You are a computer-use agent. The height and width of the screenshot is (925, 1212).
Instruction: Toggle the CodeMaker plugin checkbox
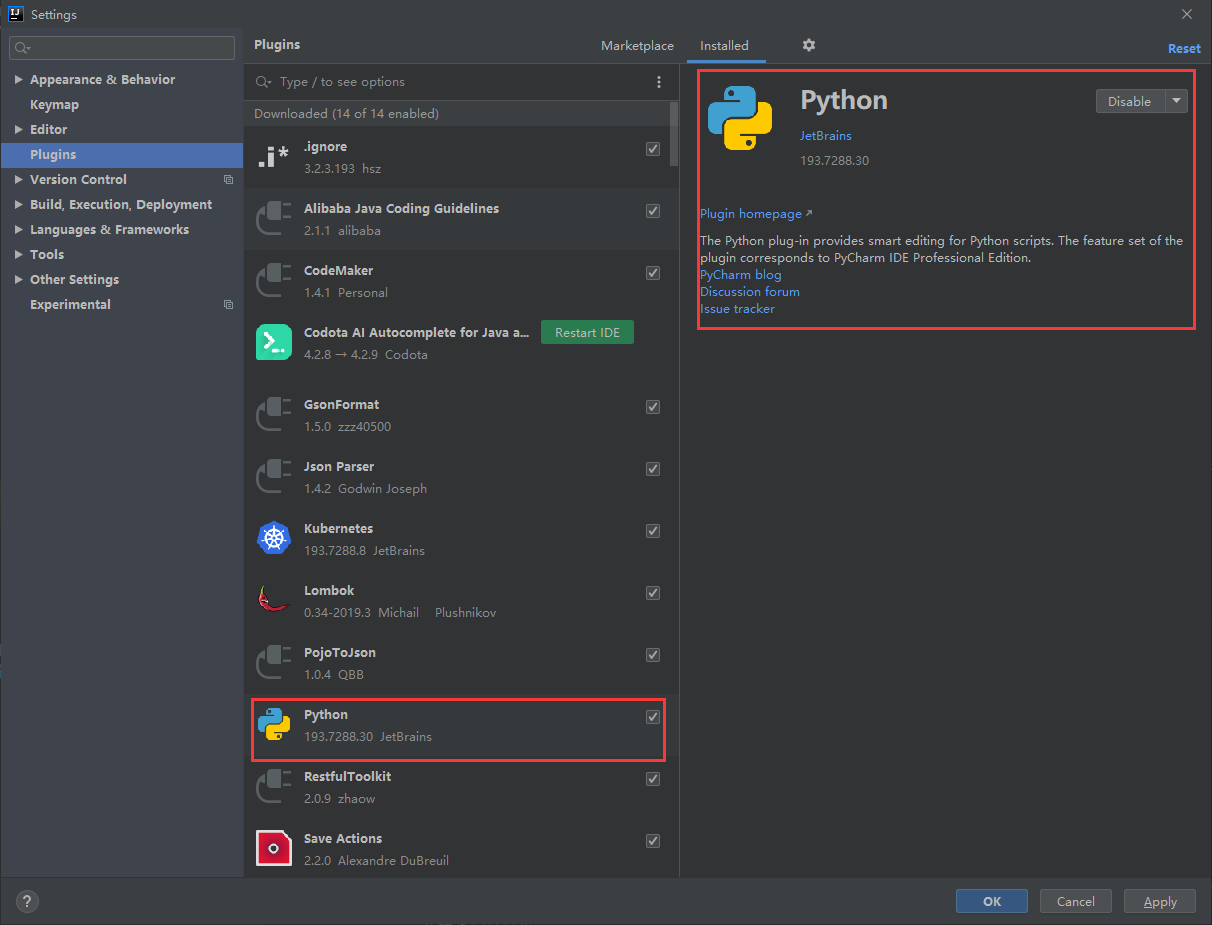tap(653, 273)
